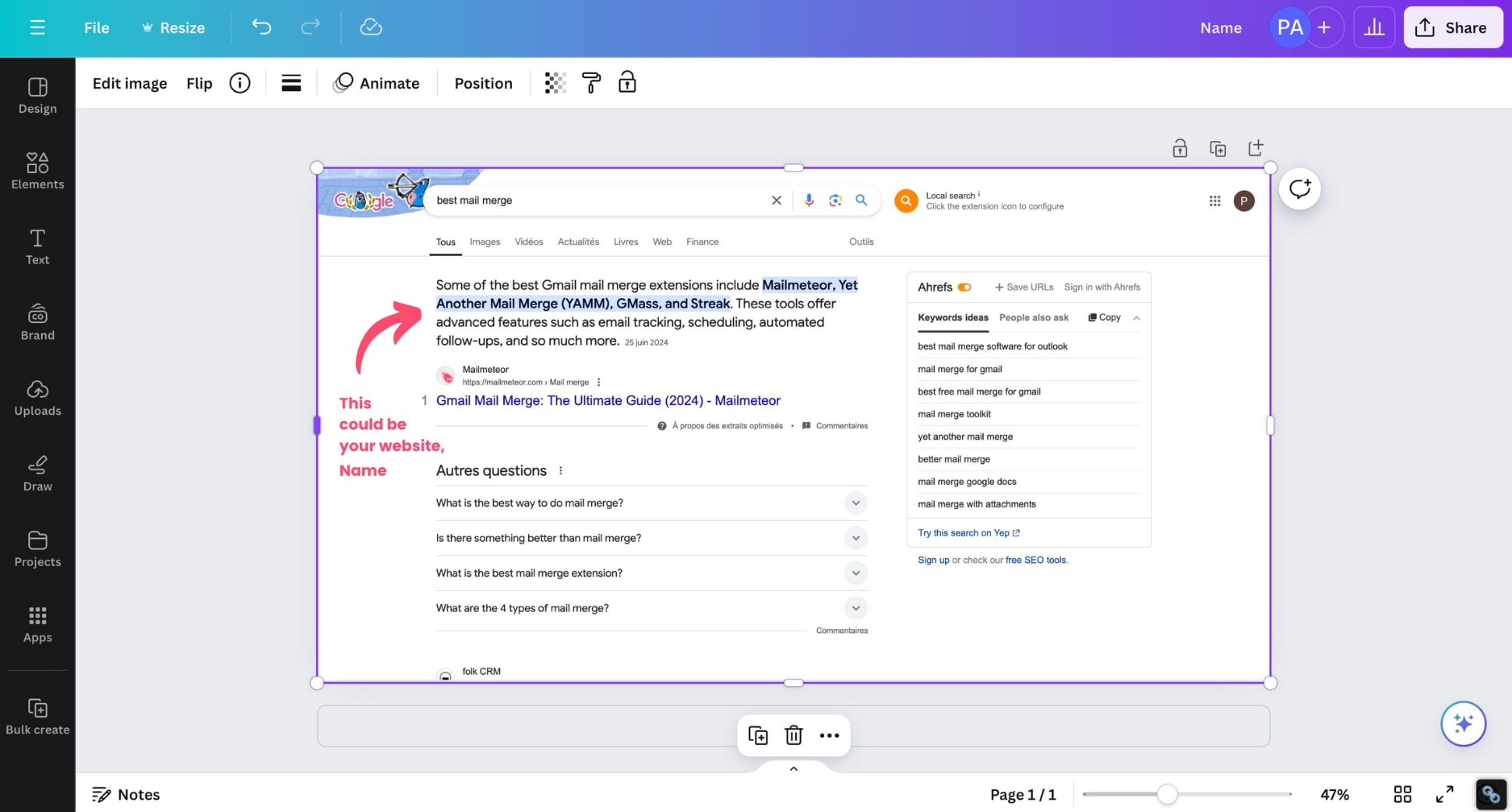Expand page thumbnails chevron
Screen dimensions: 1512x812
794,768
